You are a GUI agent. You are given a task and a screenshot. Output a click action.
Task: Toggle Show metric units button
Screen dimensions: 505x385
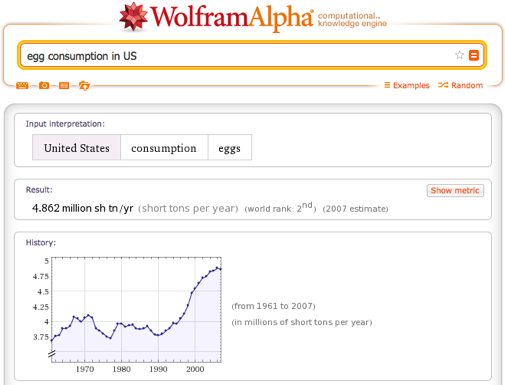tap(455, 190)
